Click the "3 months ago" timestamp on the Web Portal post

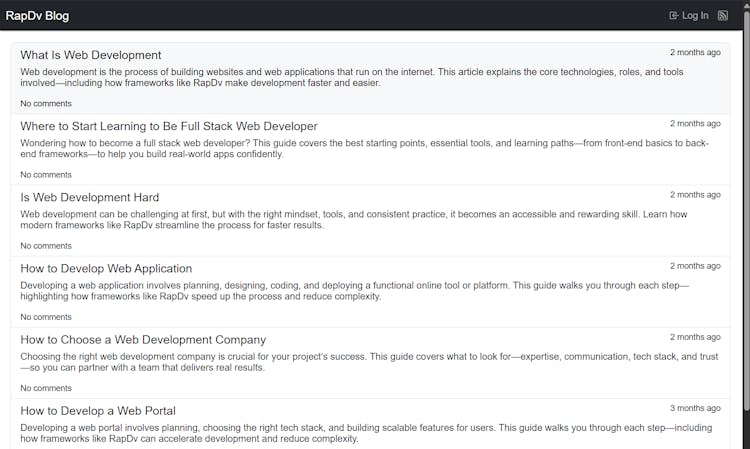[695, 408]
